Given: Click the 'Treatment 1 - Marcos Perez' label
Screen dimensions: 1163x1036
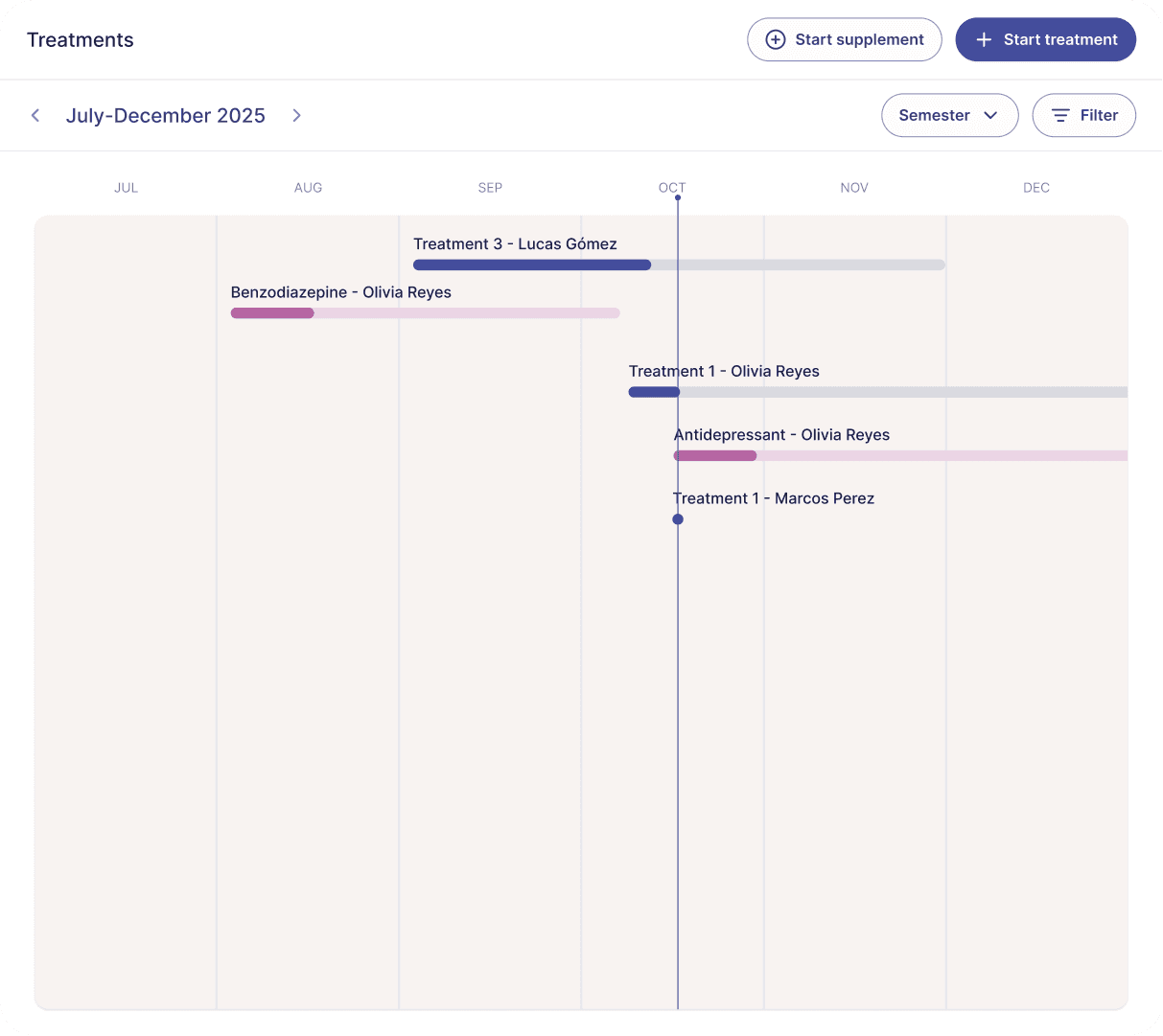Looking at the screenshot, I should (774, 498).
